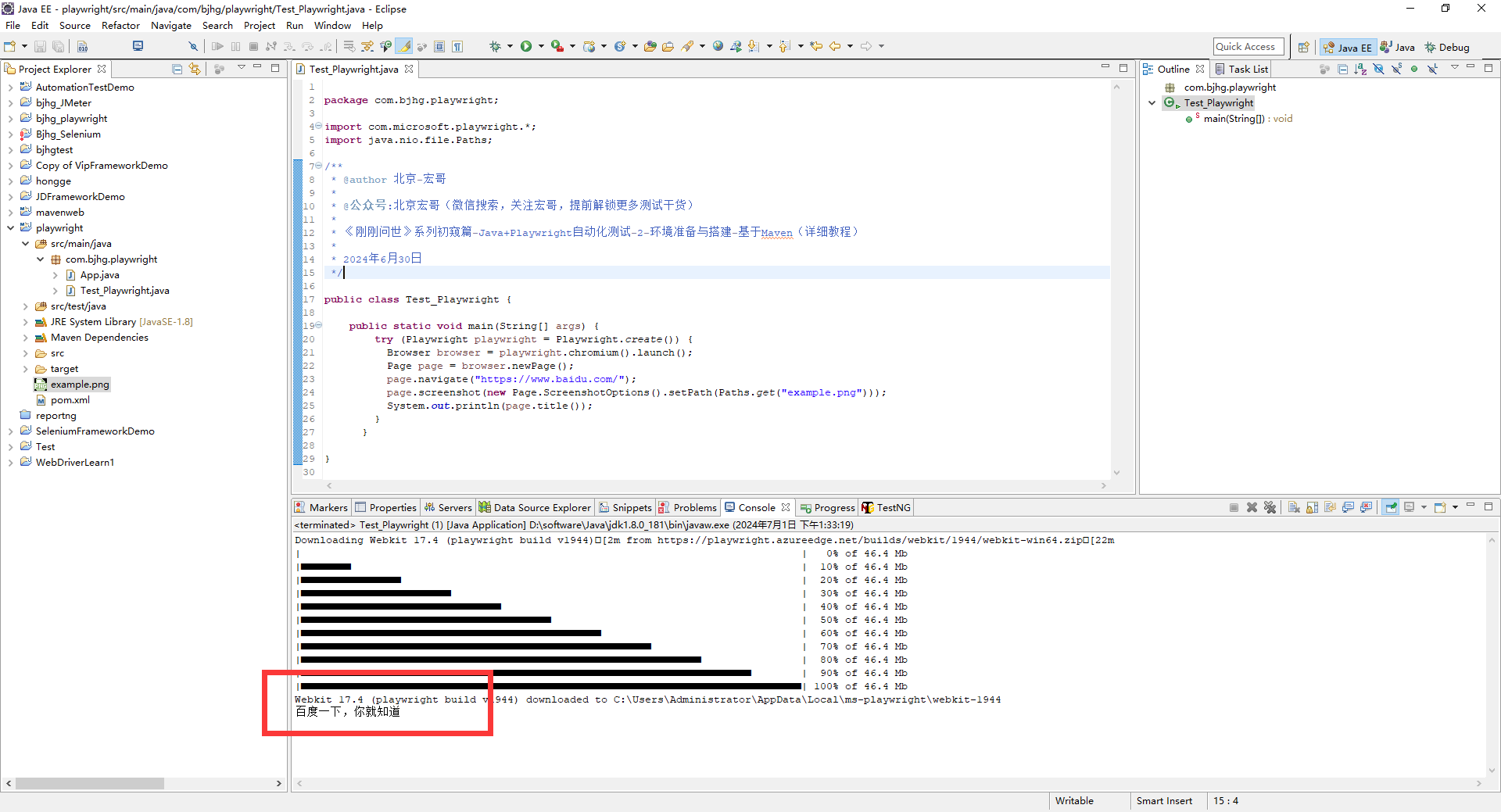Click Clear Console icon

coord(1294,507)
